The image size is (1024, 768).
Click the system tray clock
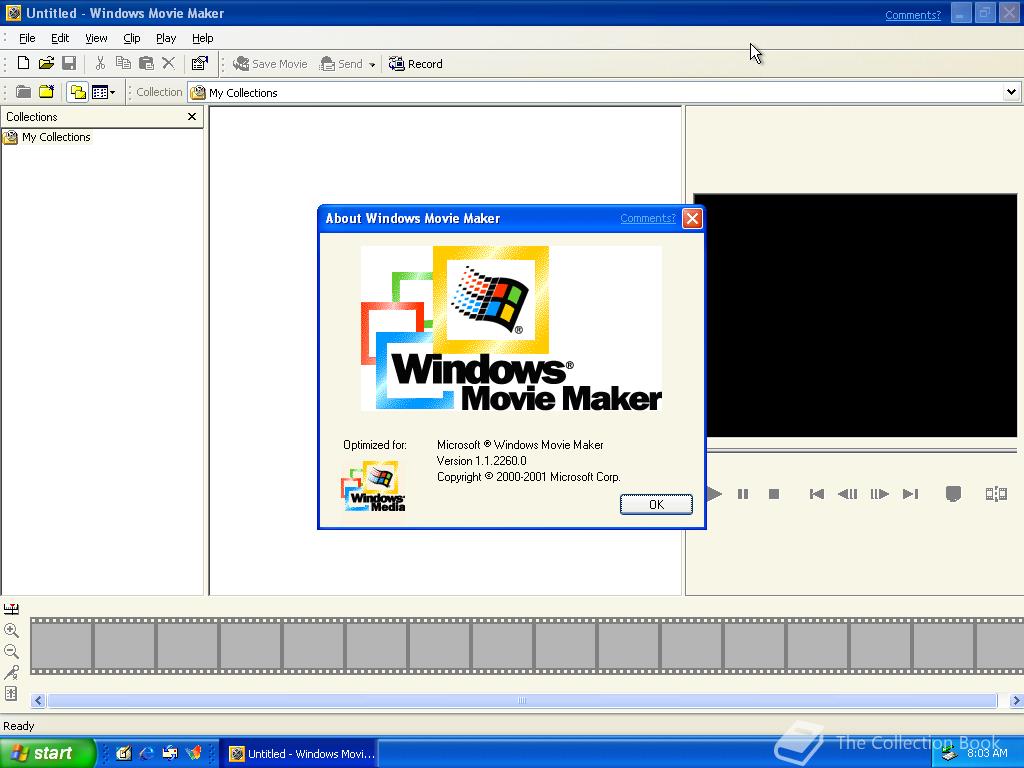[x=987, y=753]
